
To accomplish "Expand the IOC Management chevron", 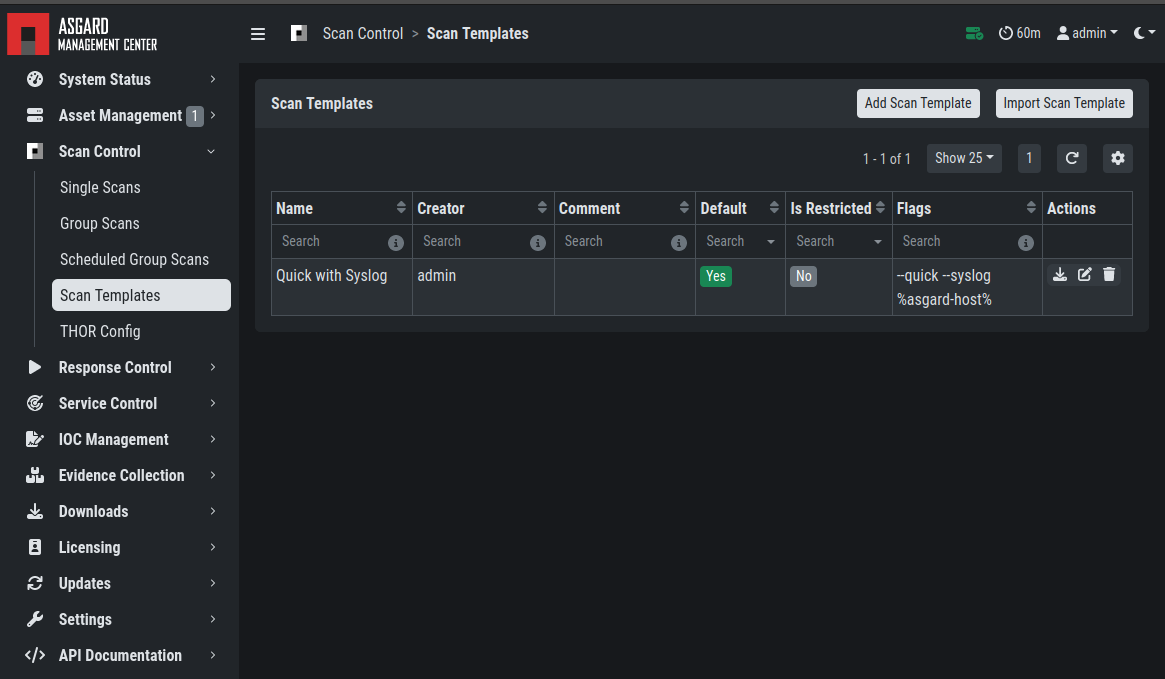I will 212,439.
